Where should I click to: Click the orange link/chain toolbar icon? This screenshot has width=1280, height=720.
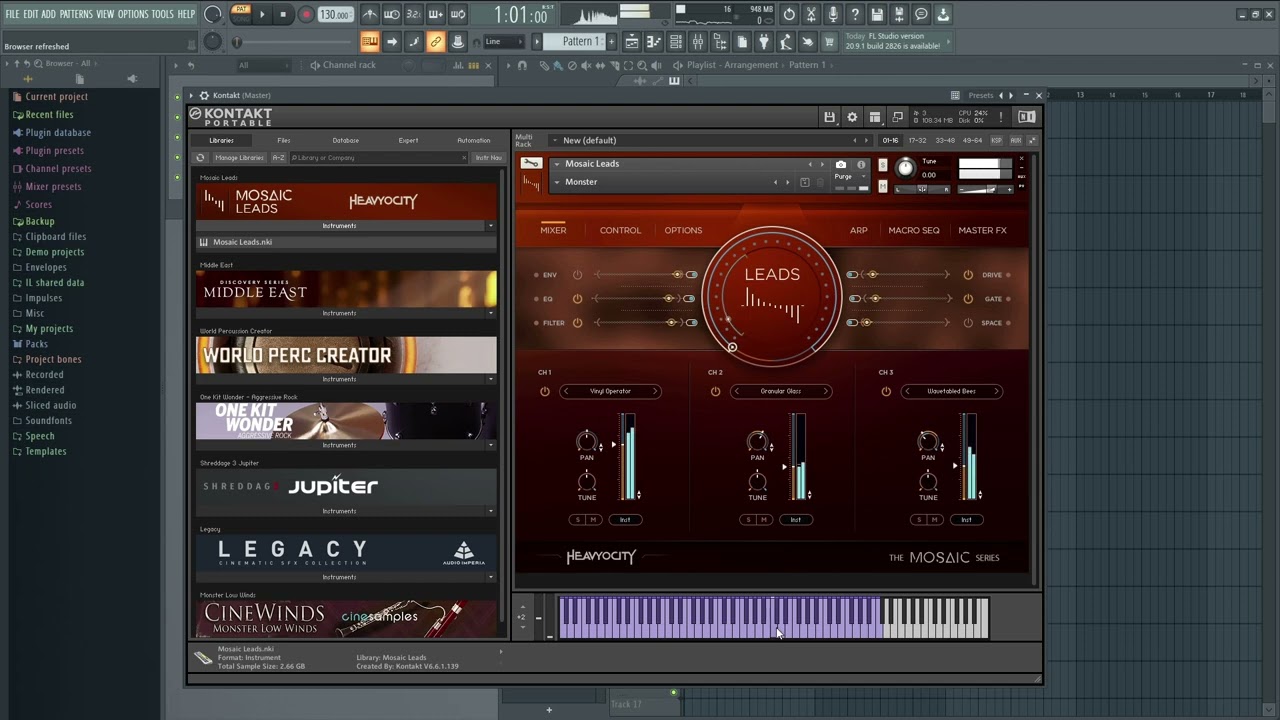pos(435,42)
